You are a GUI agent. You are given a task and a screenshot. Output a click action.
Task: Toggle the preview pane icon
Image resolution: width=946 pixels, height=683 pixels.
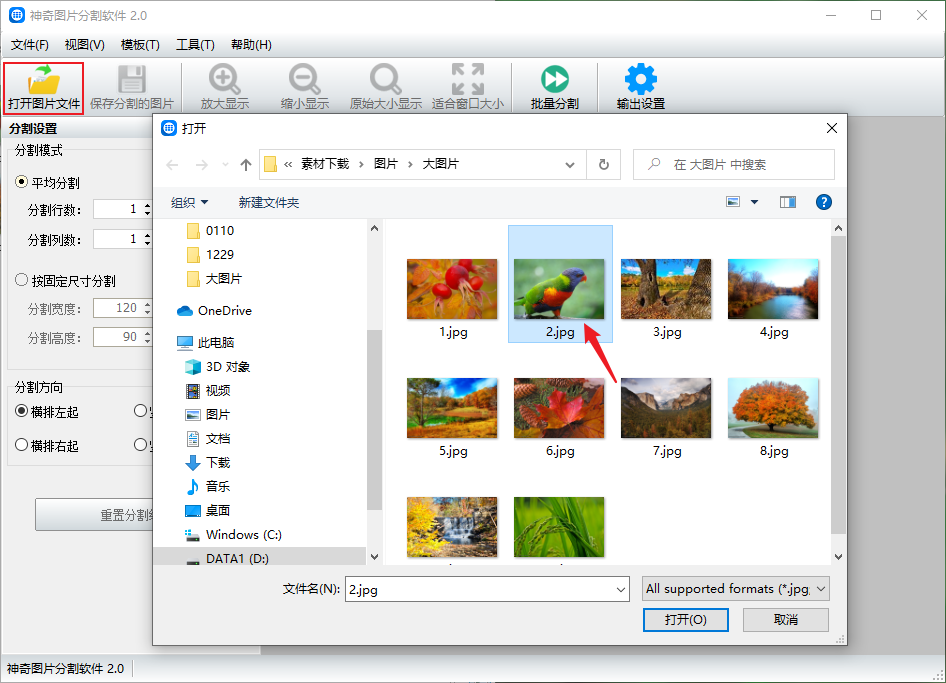coord(788,202)
